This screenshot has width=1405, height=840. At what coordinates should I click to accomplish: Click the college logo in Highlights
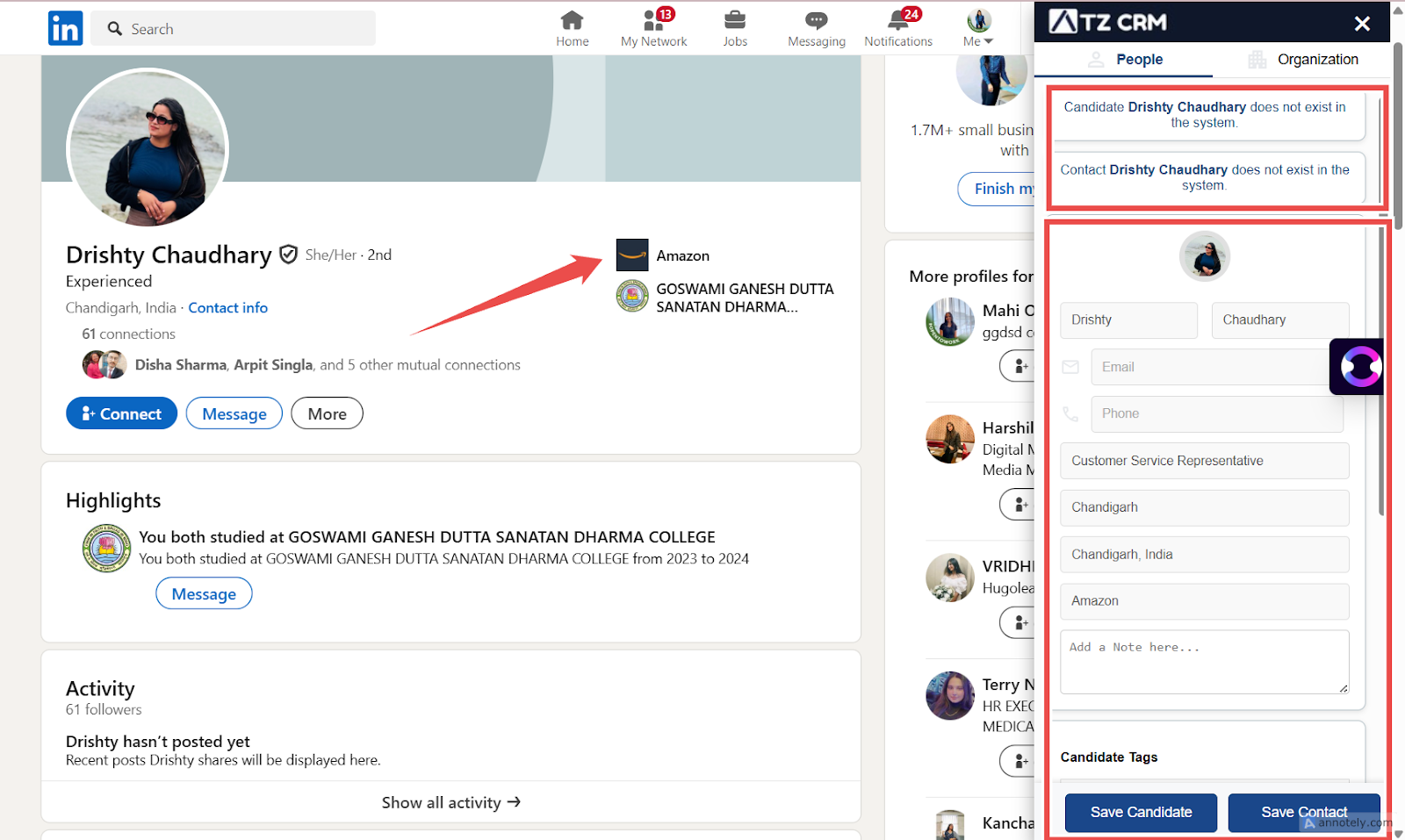click(x=106, y=549)
